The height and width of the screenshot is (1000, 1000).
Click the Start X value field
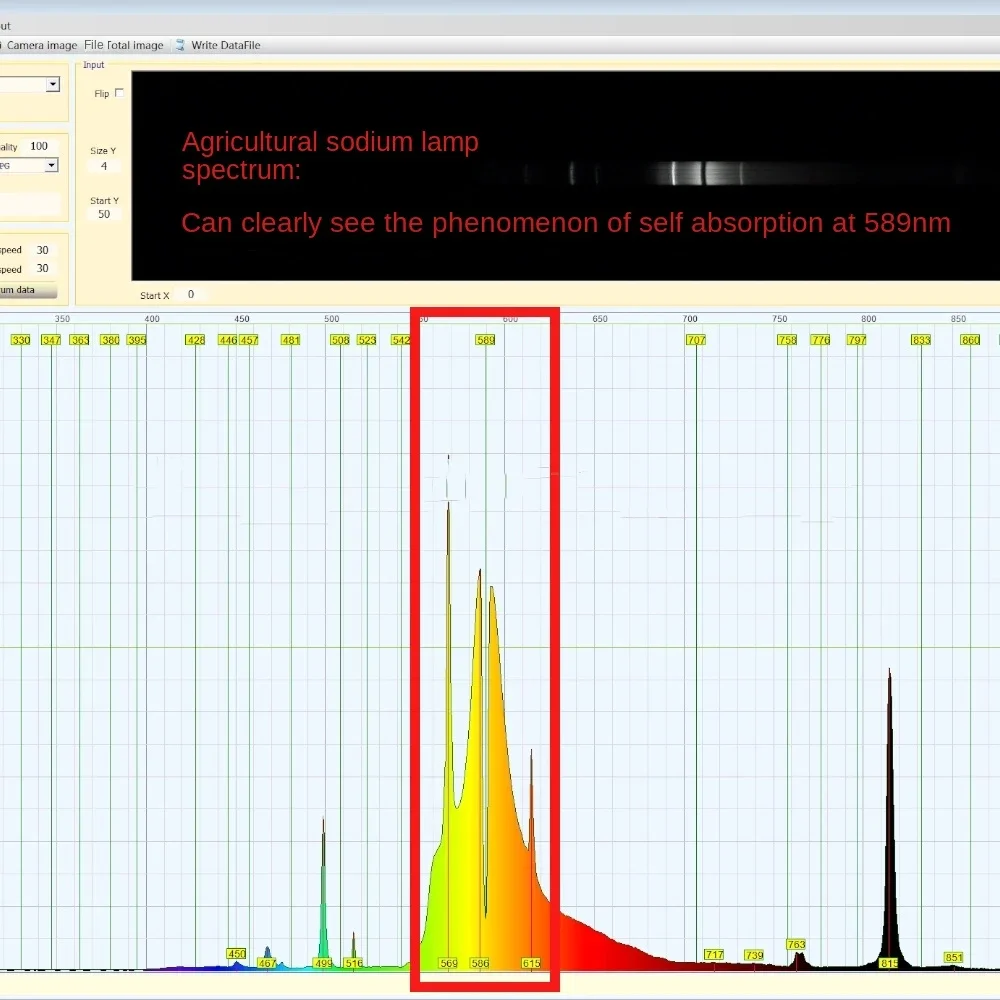click(x=191, y=294)
